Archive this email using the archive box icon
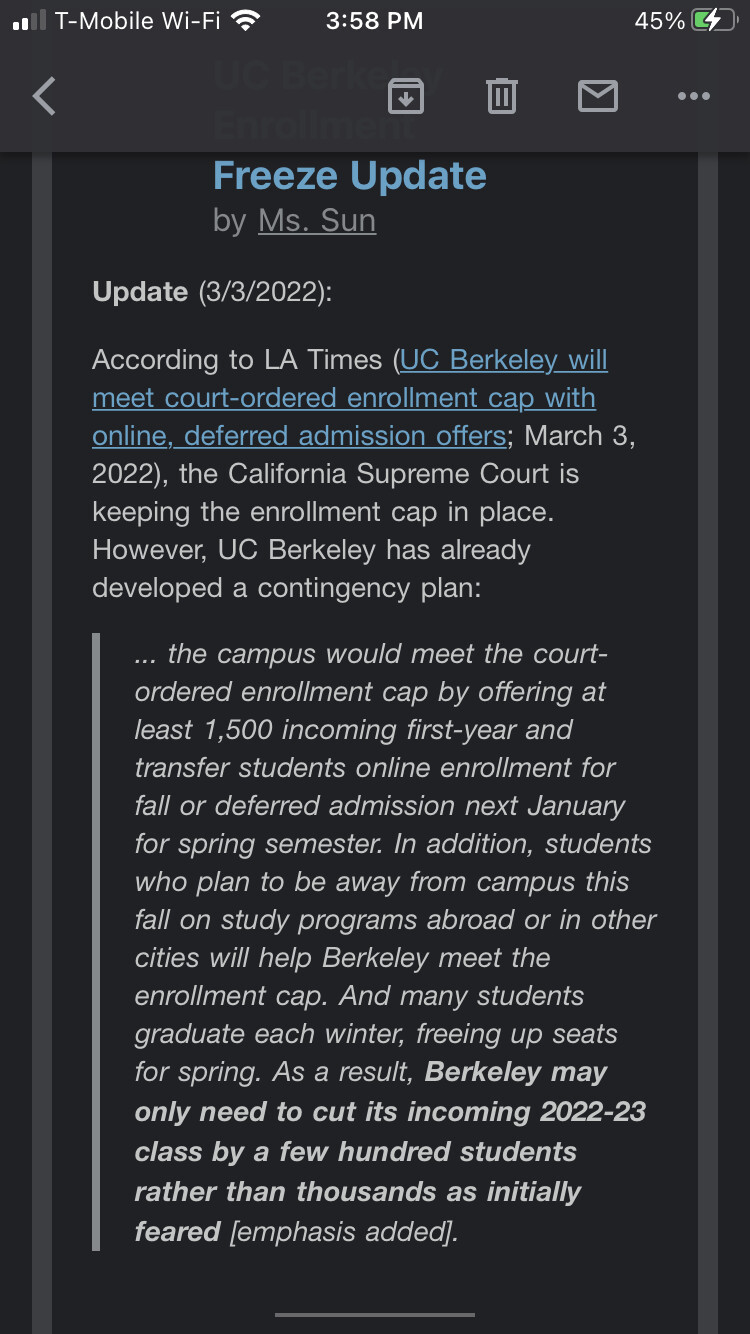Image resolution: width=750 pixels, height=1334 pixels. click(x=405, y=96)
